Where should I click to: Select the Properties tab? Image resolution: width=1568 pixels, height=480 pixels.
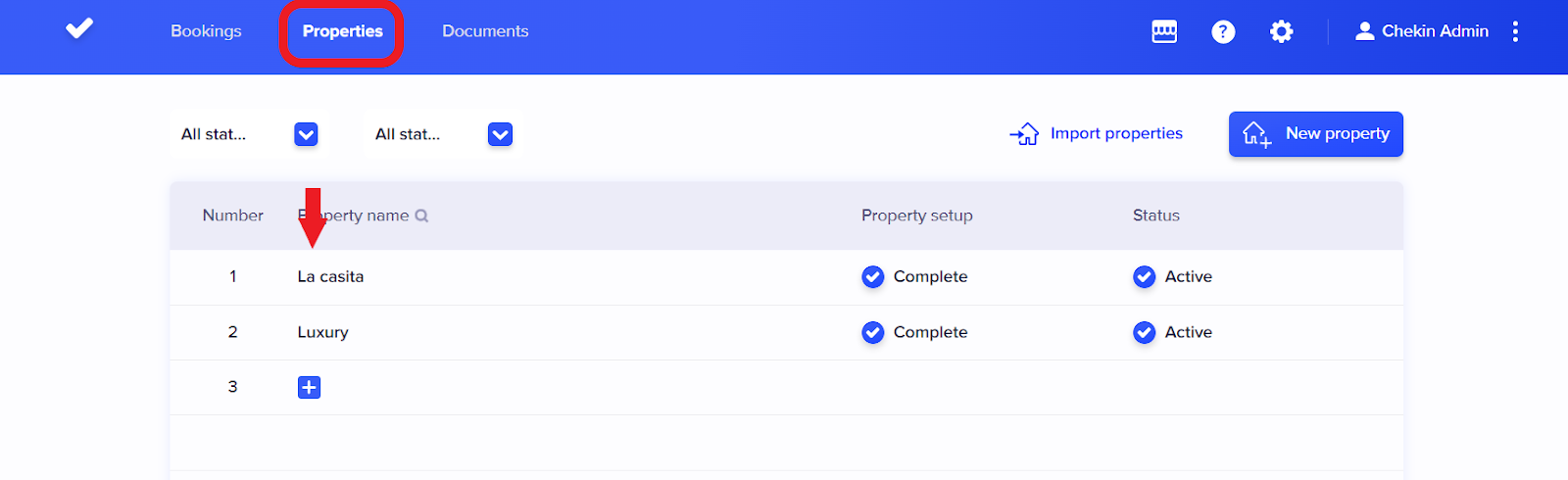[x=342, y=31]
